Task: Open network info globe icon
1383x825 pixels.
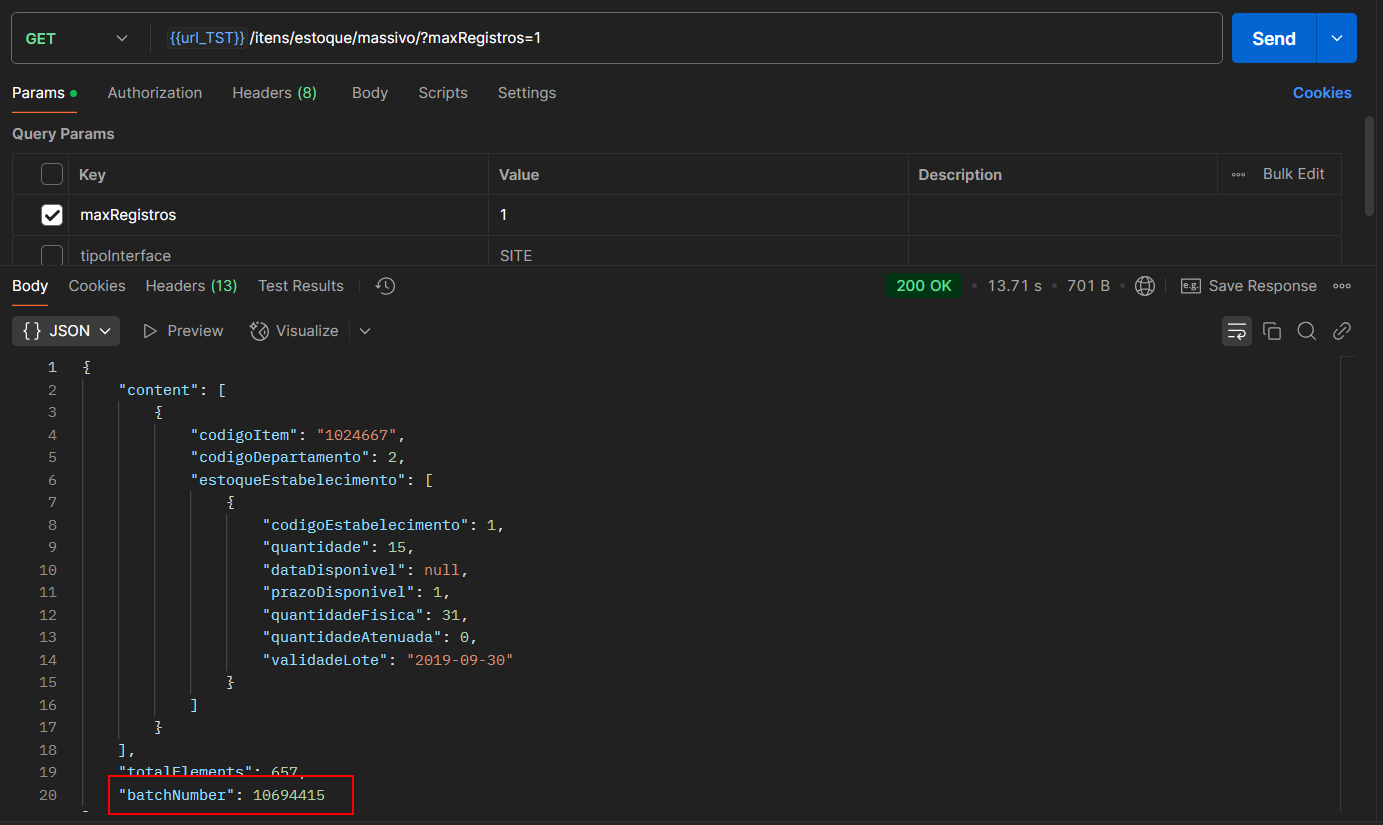Action: point(1145,286)
